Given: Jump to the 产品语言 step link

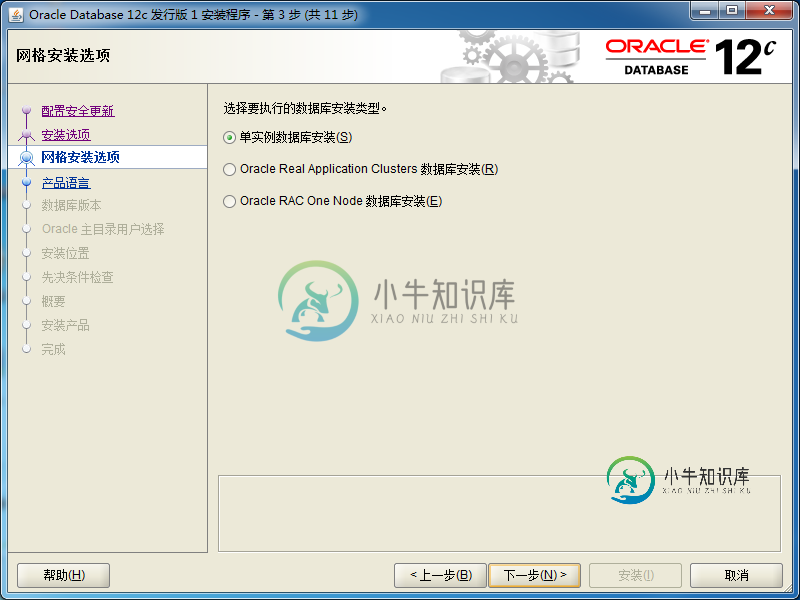Looking at the screenshot, I should [66, 183].
